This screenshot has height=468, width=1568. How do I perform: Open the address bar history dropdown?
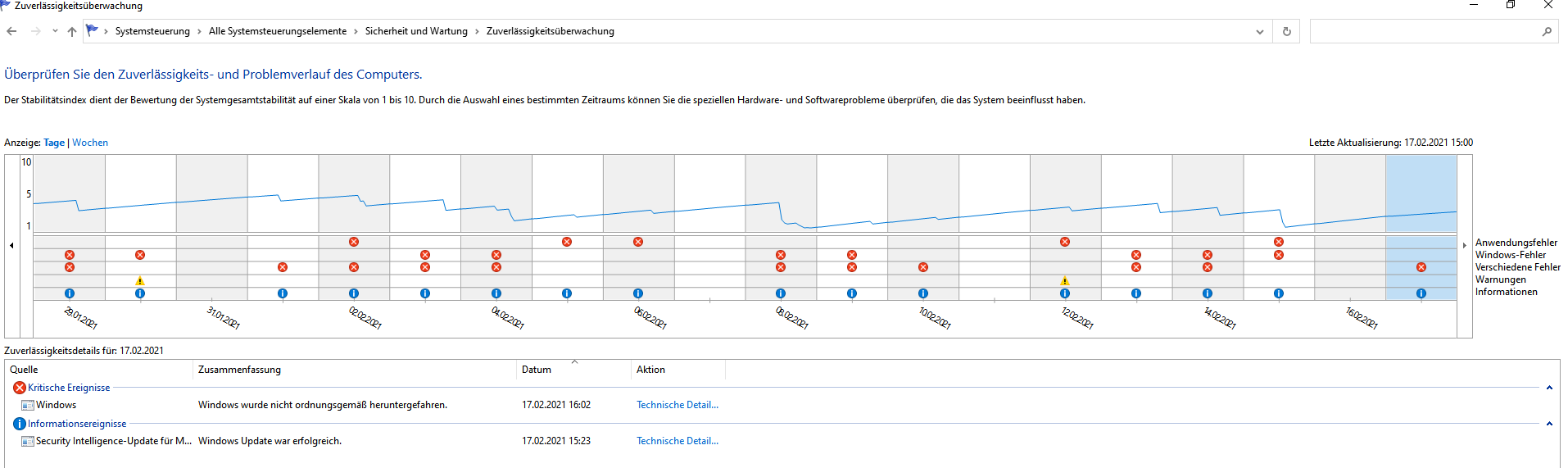[x=1260, y=31]
